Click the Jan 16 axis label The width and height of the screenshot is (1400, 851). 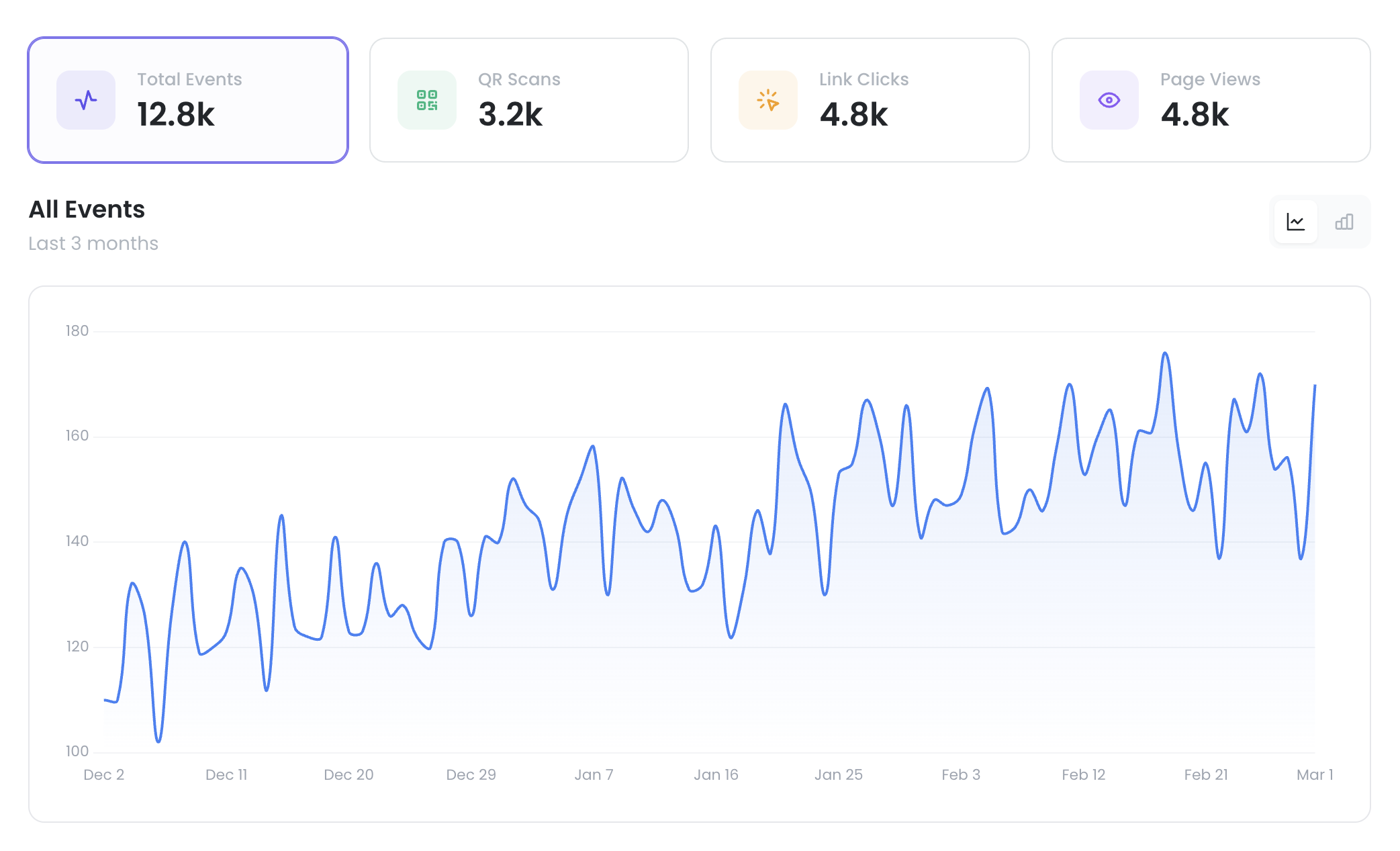(716, 774)
